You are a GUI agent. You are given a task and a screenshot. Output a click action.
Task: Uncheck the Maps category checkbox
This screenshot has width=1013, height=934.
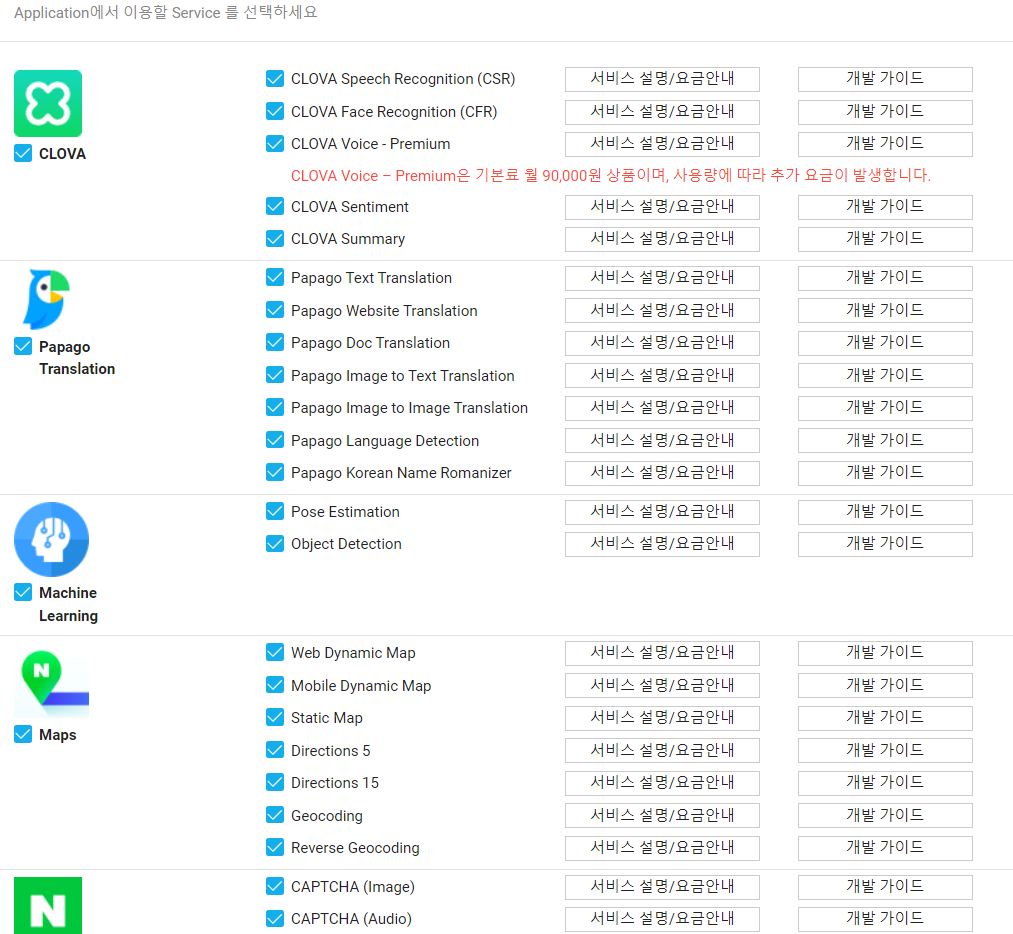click(23, 734)
